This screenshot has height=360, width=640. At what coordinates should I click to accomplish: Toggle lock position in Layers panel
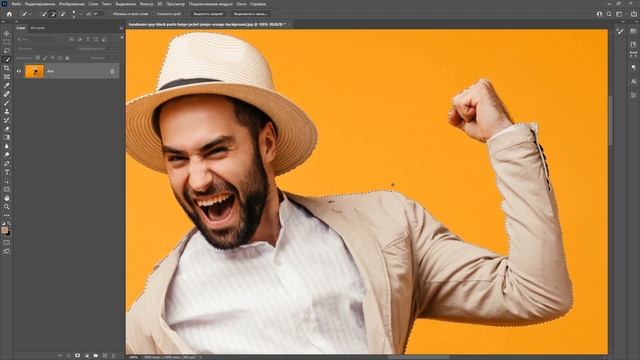[52, 58]
